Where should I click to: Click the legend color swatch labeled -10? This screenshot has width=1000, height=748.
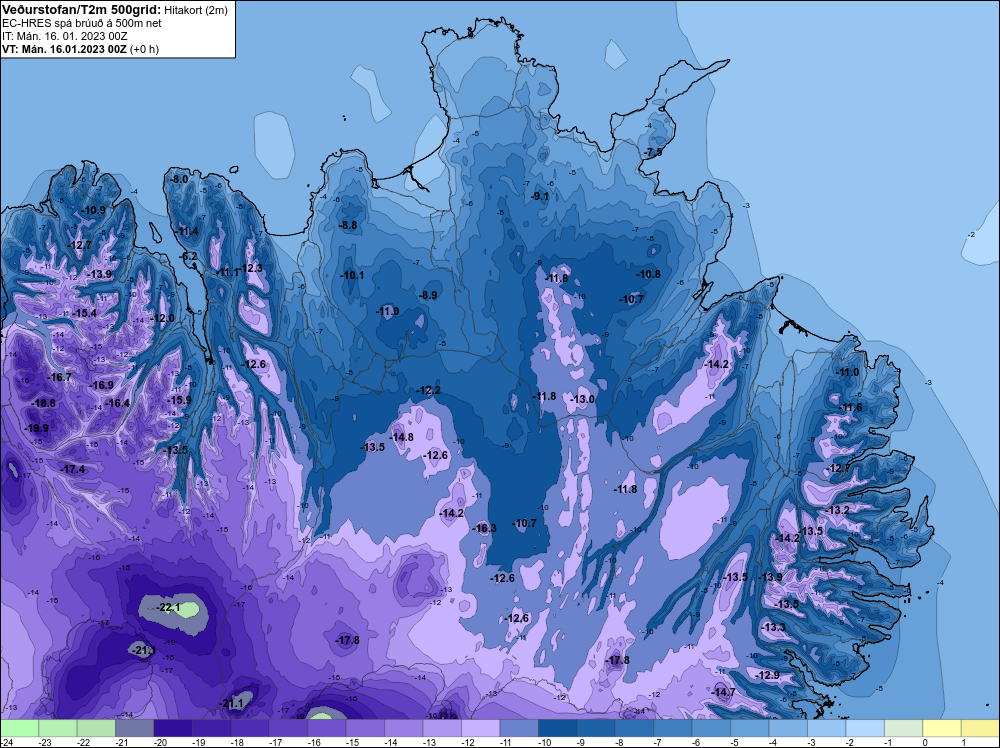coord(557,728)
